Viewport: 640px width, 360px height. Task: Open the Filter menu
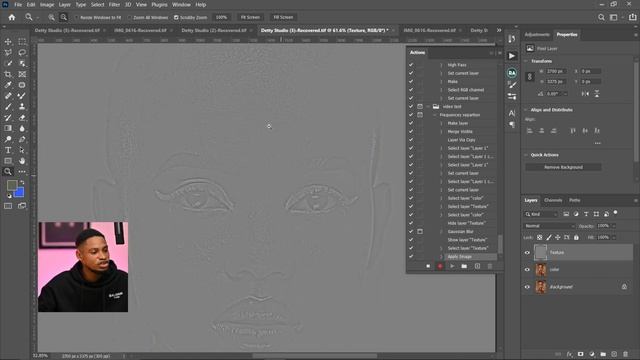[114, 5]
